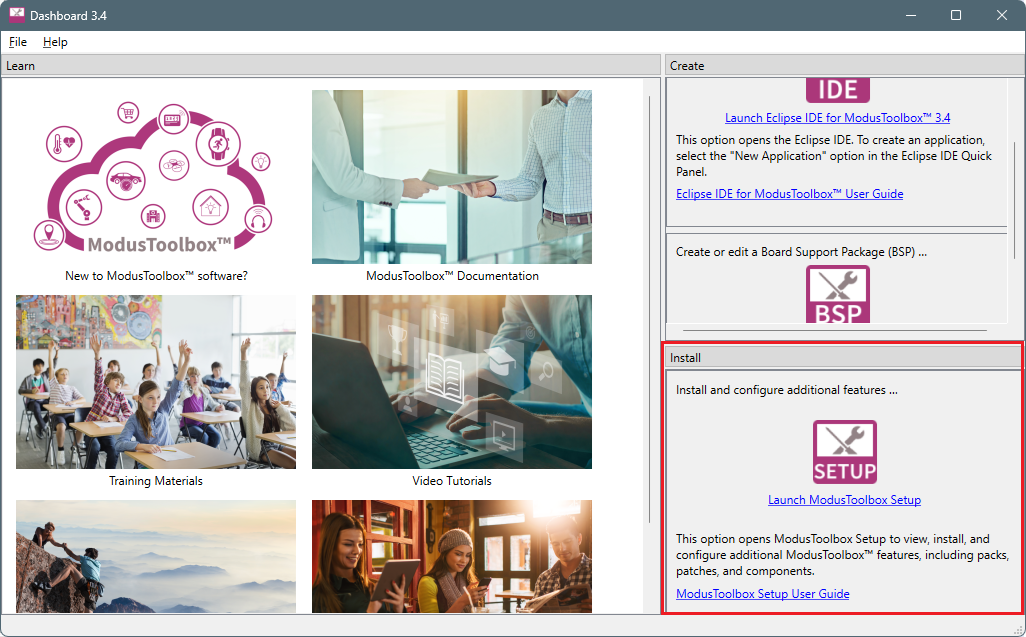Click Launch ModusToolbox Setup link
This screenshot has height=637, width=1026.
pyautogui.click(x=844, y=500)
